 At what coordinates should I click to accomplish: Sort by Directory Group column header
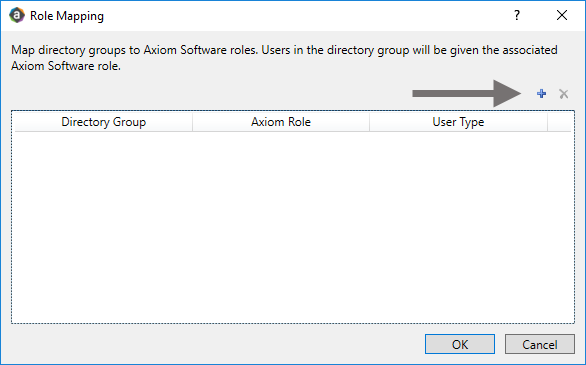(104, 122)
